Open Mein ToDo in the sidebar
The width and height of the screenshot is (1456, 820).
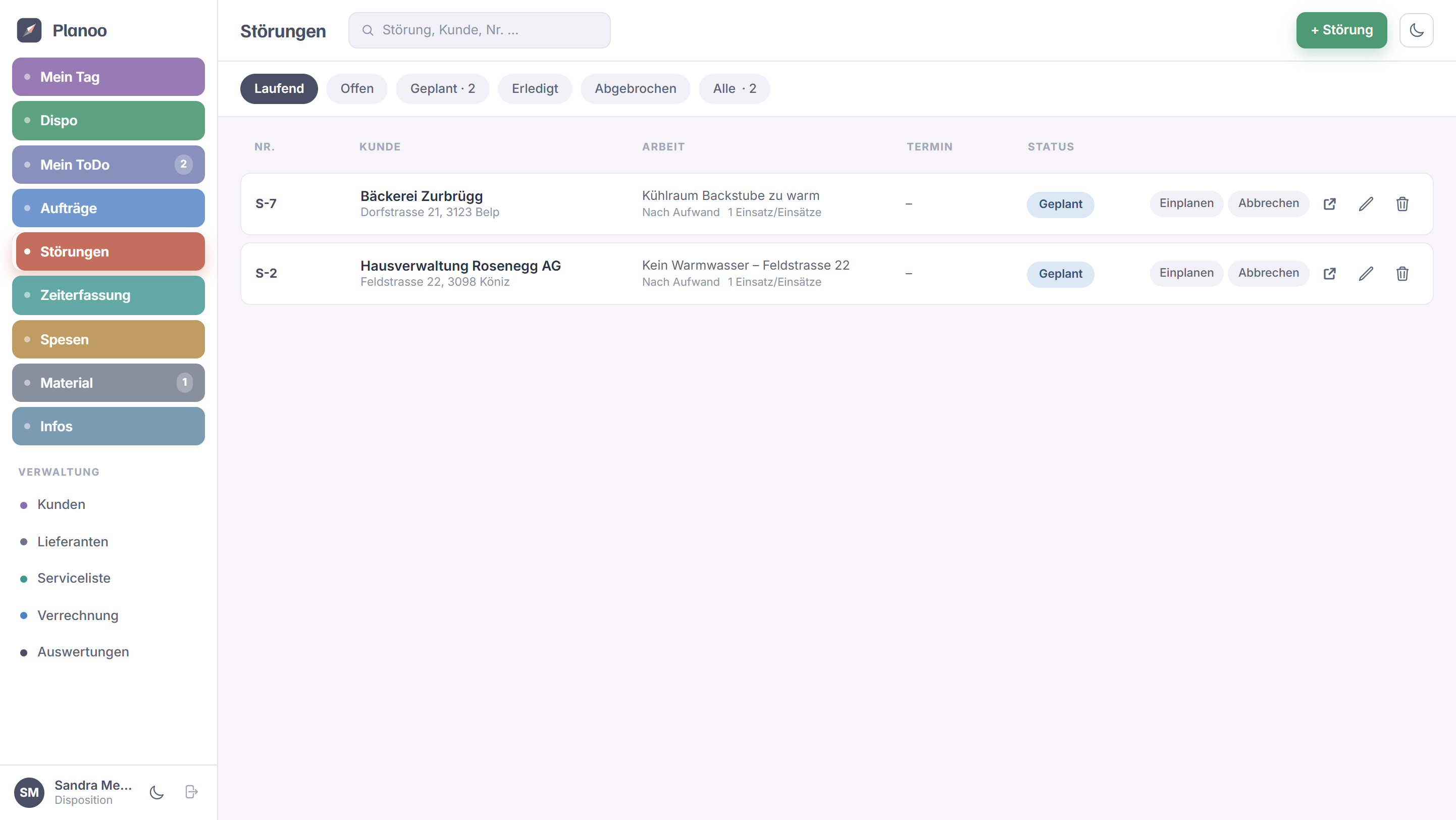tap(109, 165)
